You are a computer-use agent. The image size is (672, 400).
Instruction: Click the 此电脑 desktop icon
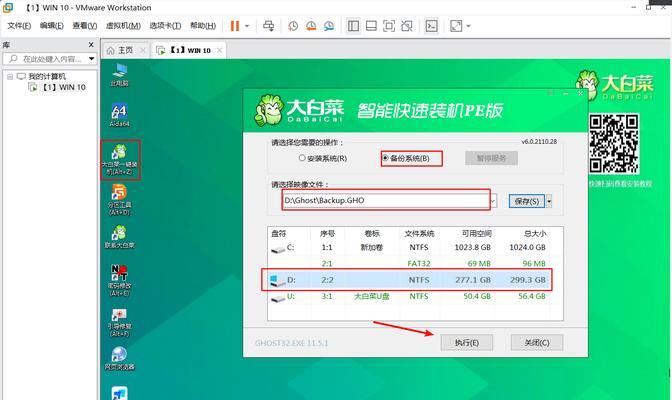[120, 75]
